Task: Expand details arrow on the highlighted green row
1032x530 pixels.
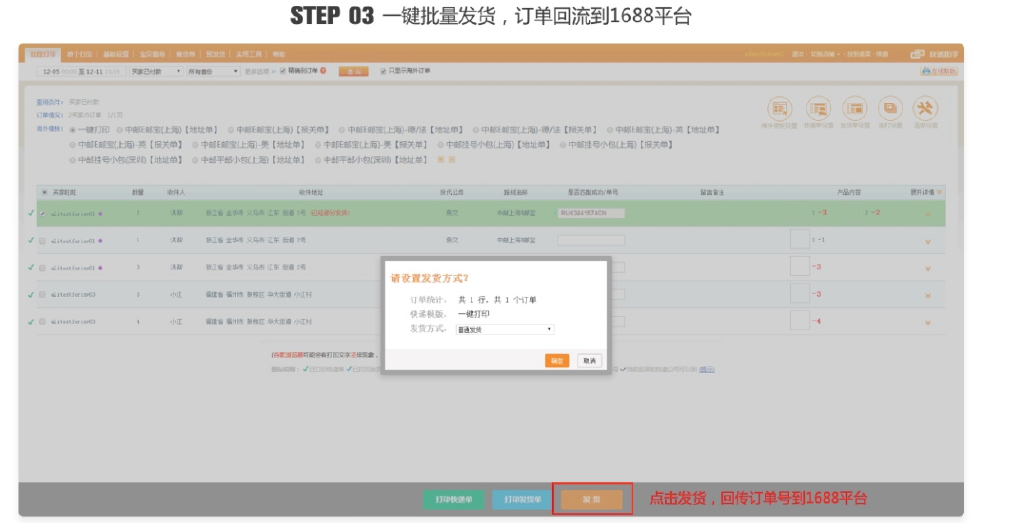Action: 927,214
